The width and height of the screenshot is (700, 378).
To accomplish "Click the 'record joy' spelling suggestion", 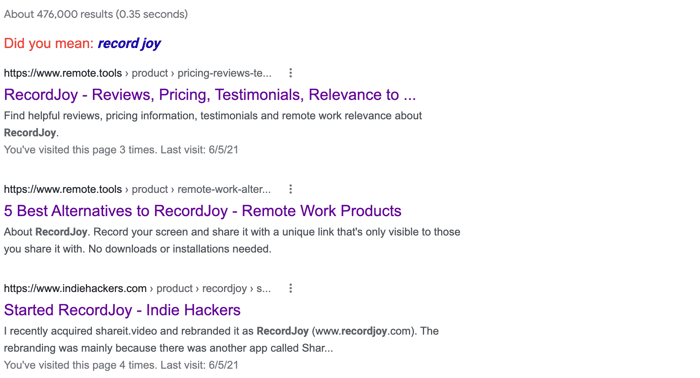I will pos(129,43).
